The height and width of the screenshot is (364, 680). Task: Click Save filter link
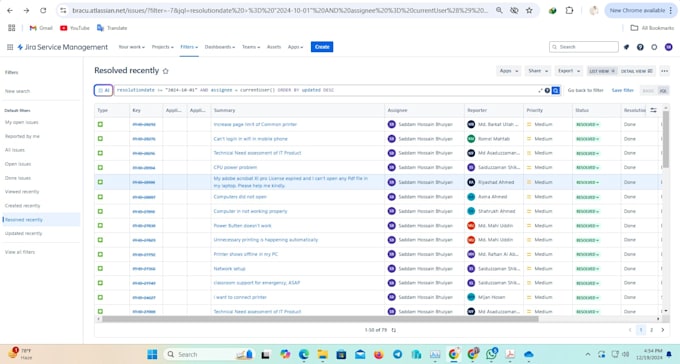point(622,90)
